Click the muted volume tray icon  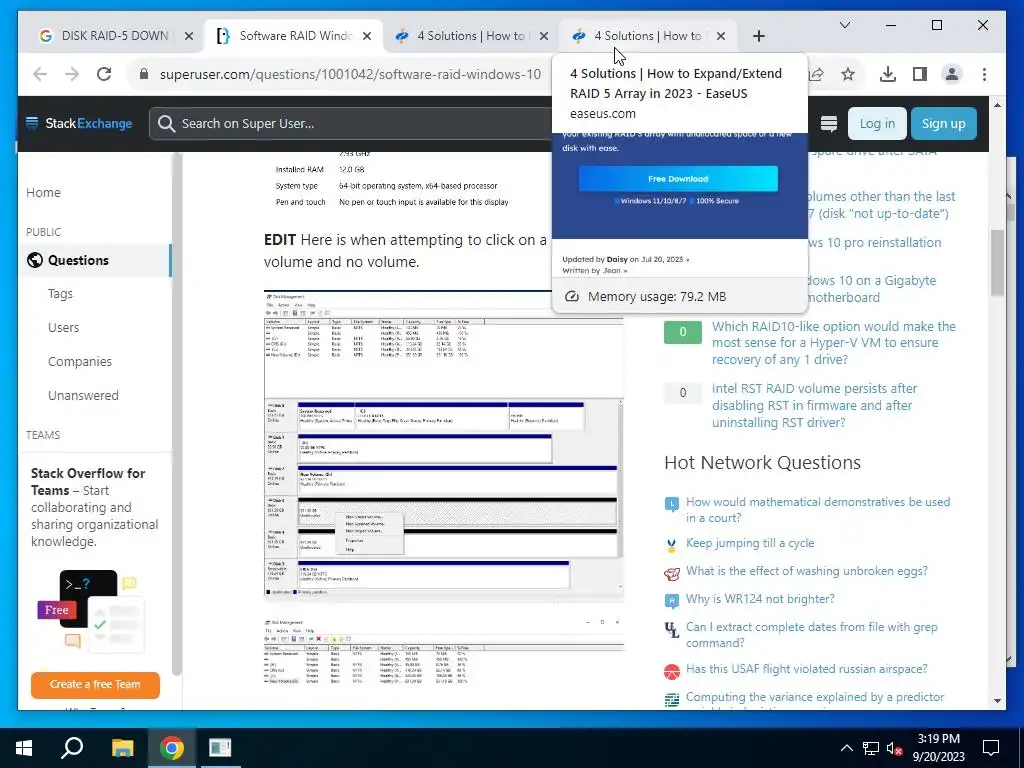pos(894,748)
